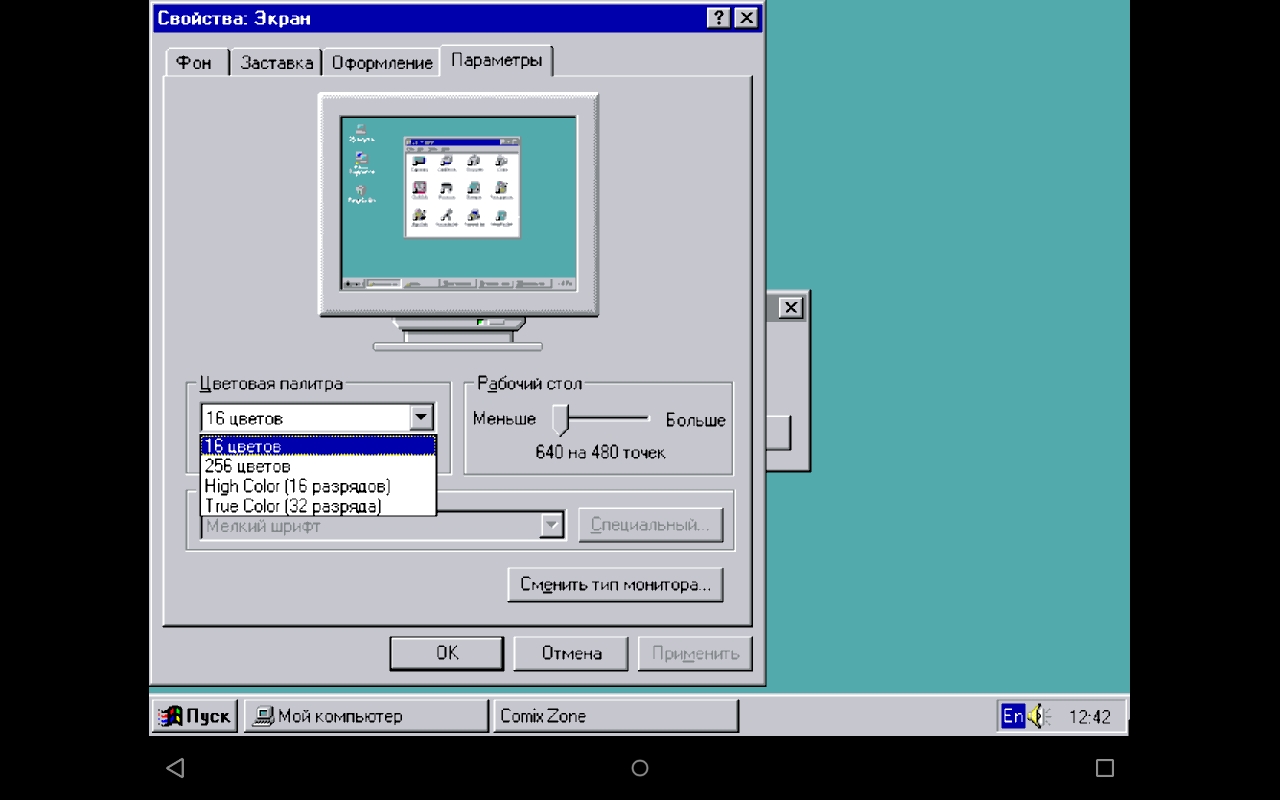The image size is (1280, 800).
Task: Close the Свойства: Экран dialog
Action: coord(746,18)
